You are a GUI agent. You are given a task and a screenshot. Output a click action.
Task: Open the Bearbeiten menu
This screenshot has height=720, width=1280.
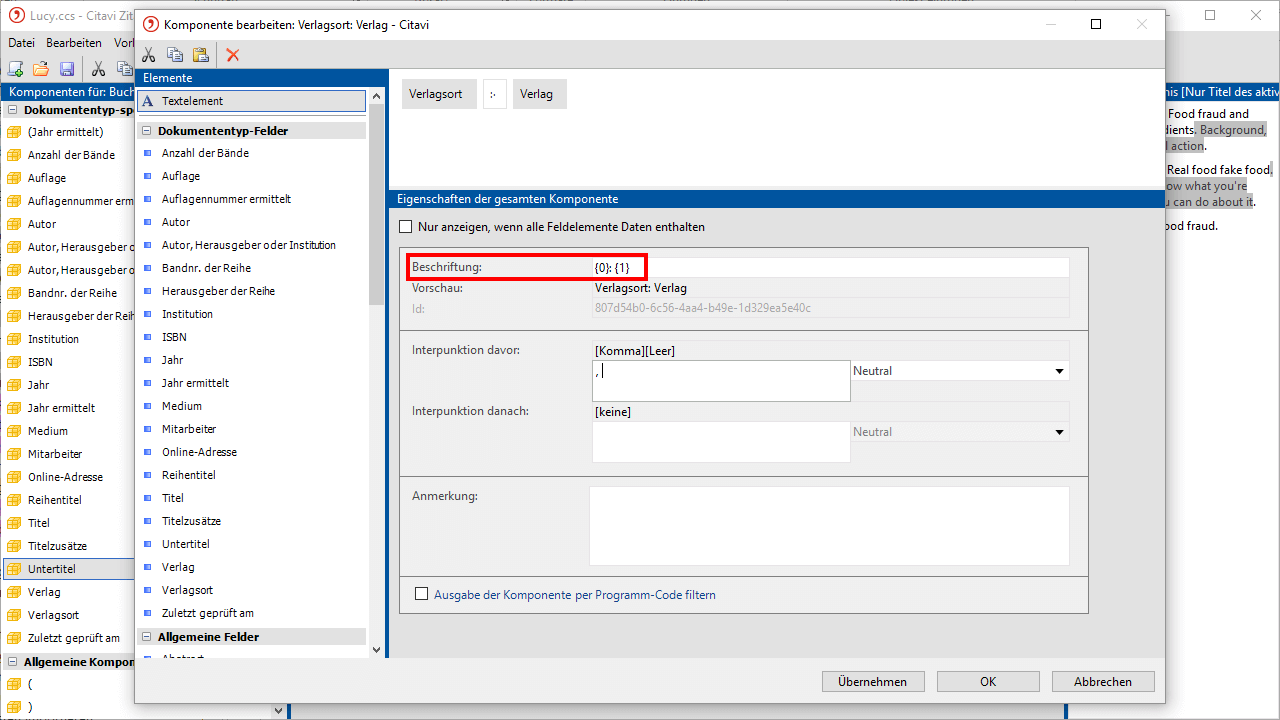click(x=74, y=43)
